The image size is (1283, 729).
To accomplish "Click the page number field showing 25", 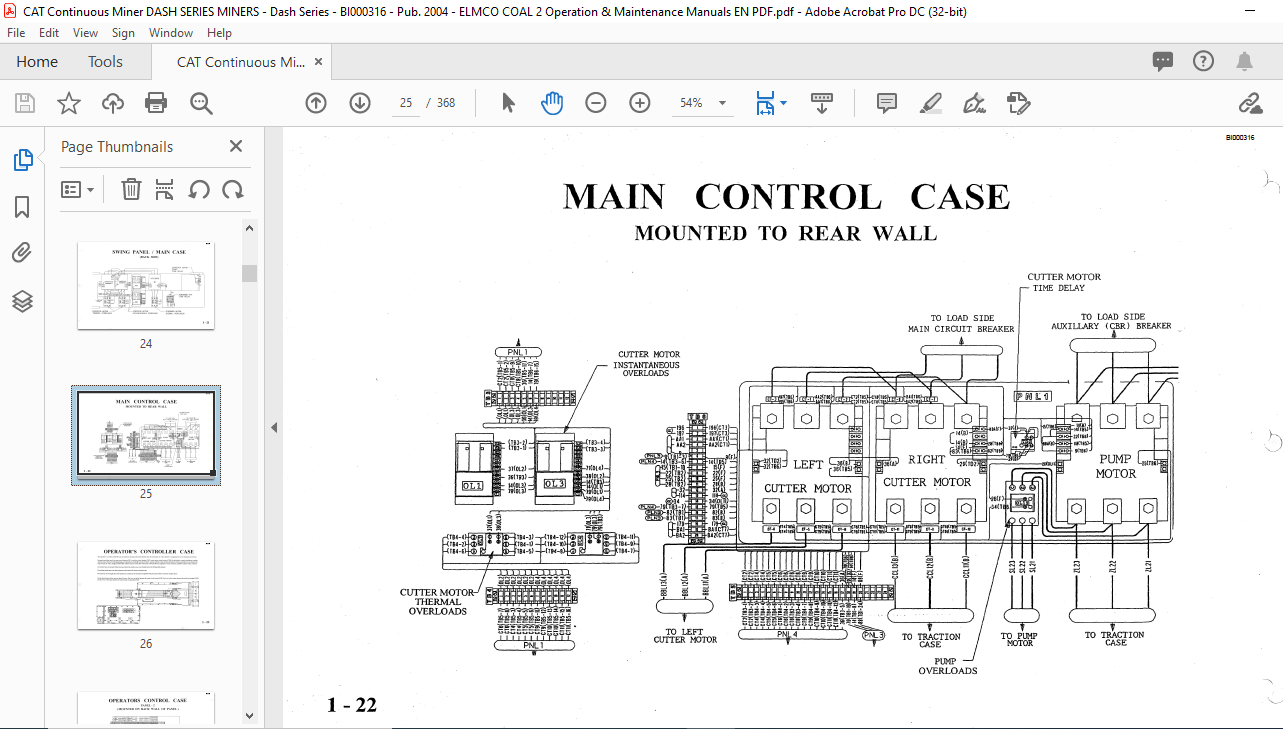I will point(406,103).
